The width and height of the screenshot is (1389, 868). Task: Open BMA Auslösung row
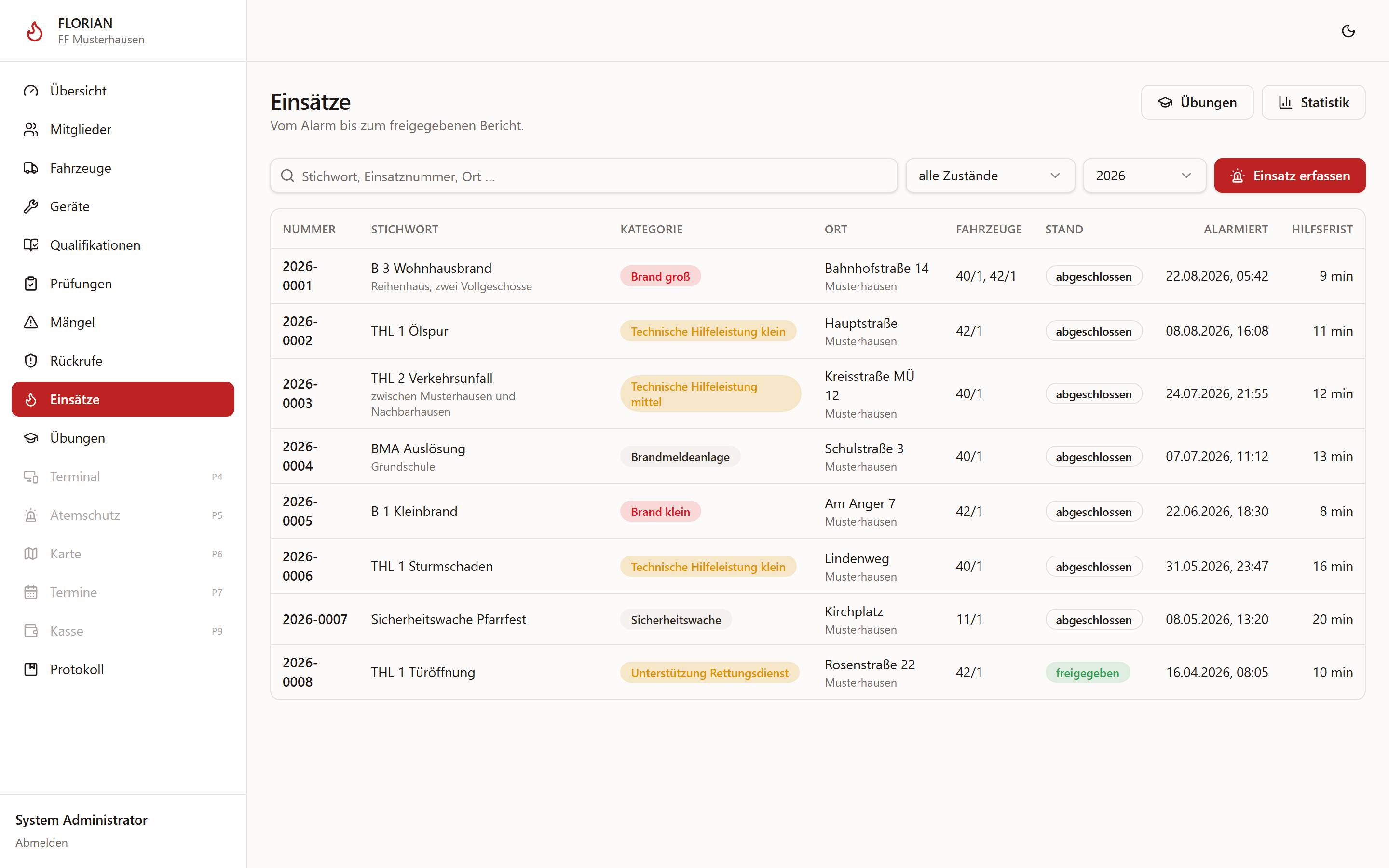tap(817, 456)
